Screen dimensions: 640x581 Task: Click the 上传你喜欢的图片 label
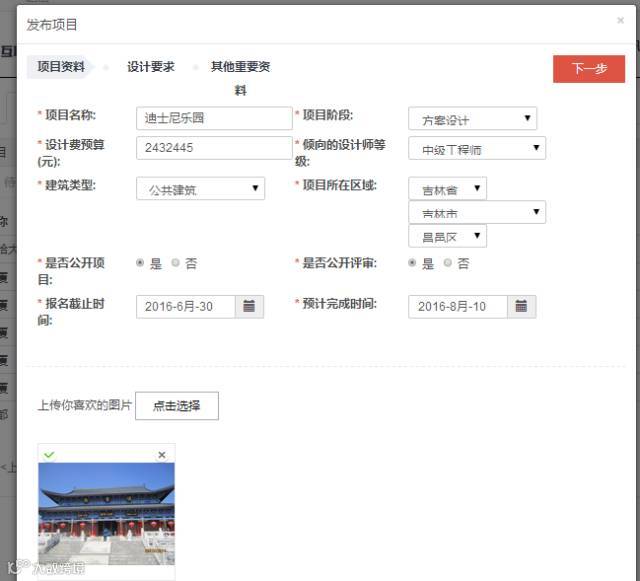click(x=84, y=405)
